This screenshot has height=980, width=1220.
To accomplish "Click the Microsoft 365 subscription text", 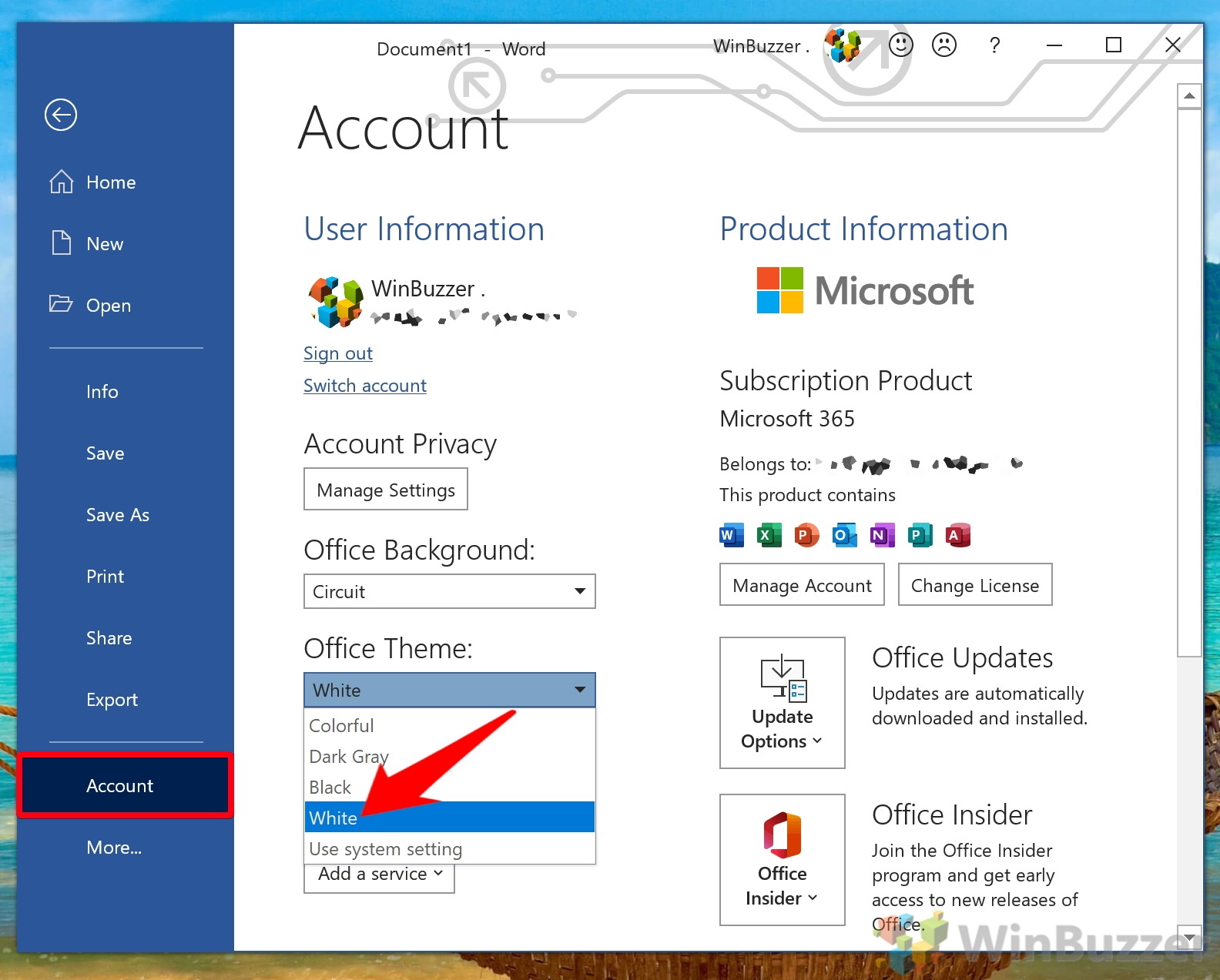I will click(787, 418).
